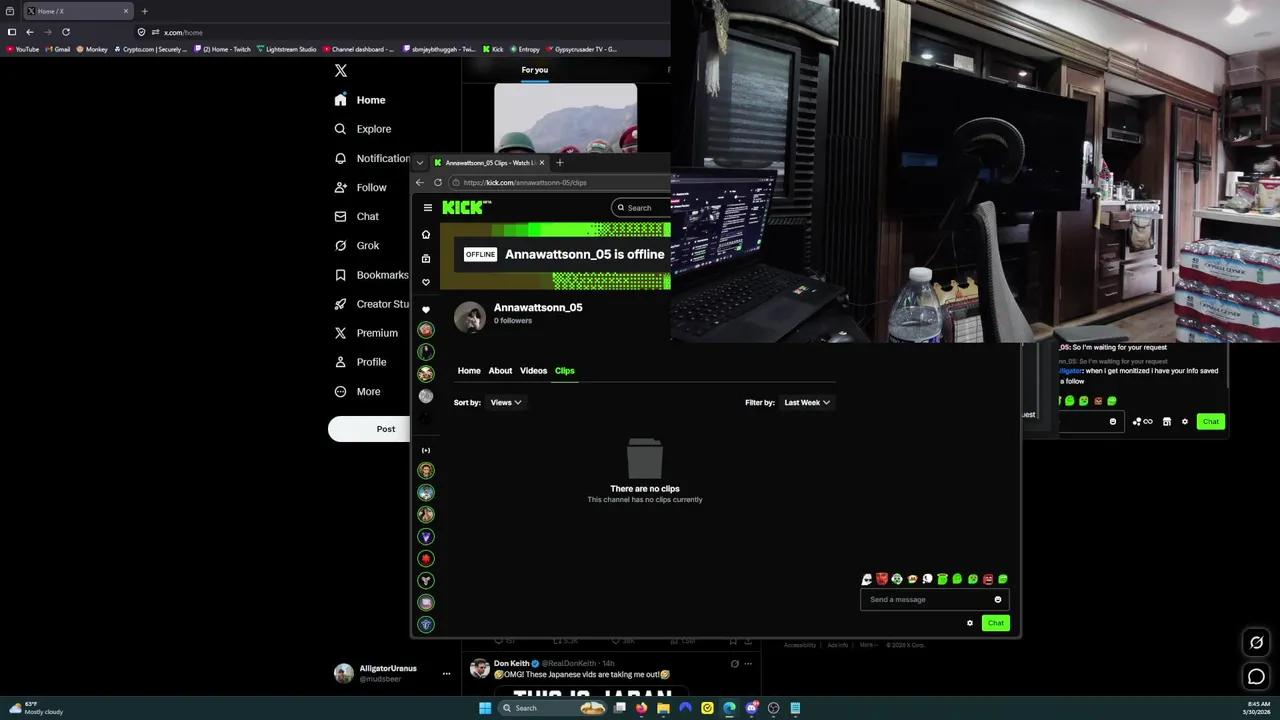Click the green Chat button in Kick window
This screenshot has width=1280, height=720.
coord(996,623)
